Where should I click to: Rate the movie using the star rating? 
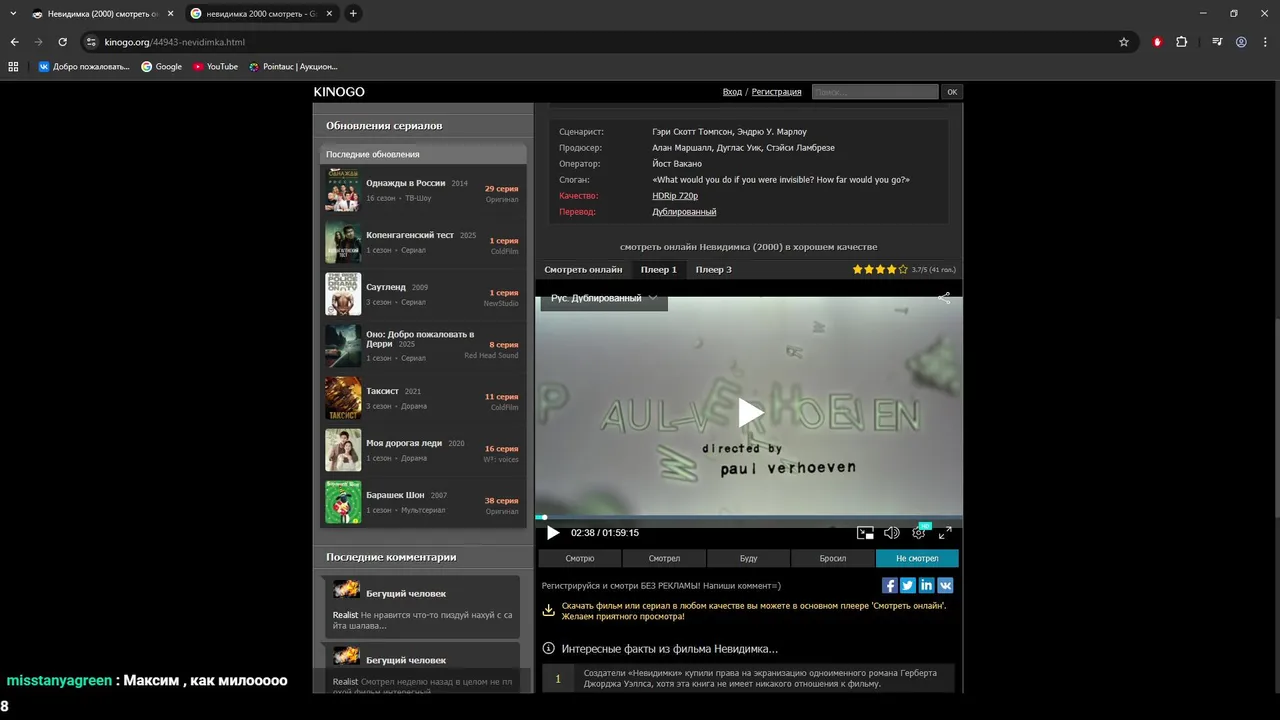tap(880, 270)
